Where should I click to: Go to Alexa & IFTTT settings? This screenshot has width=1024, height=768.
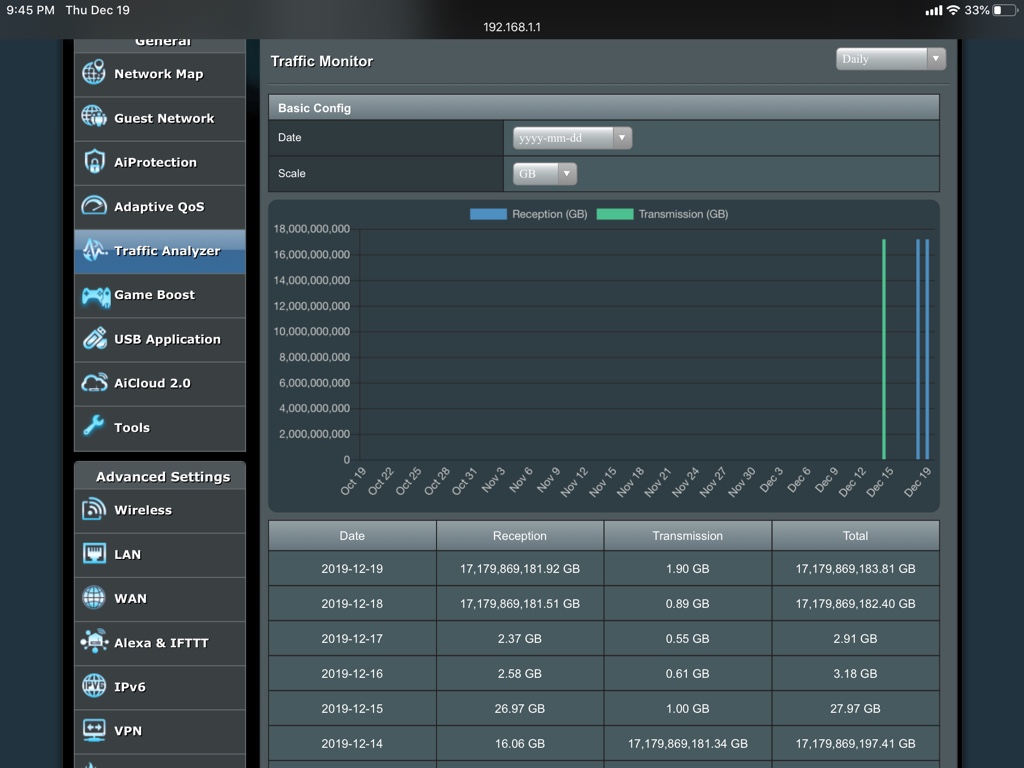coord(160,643)
